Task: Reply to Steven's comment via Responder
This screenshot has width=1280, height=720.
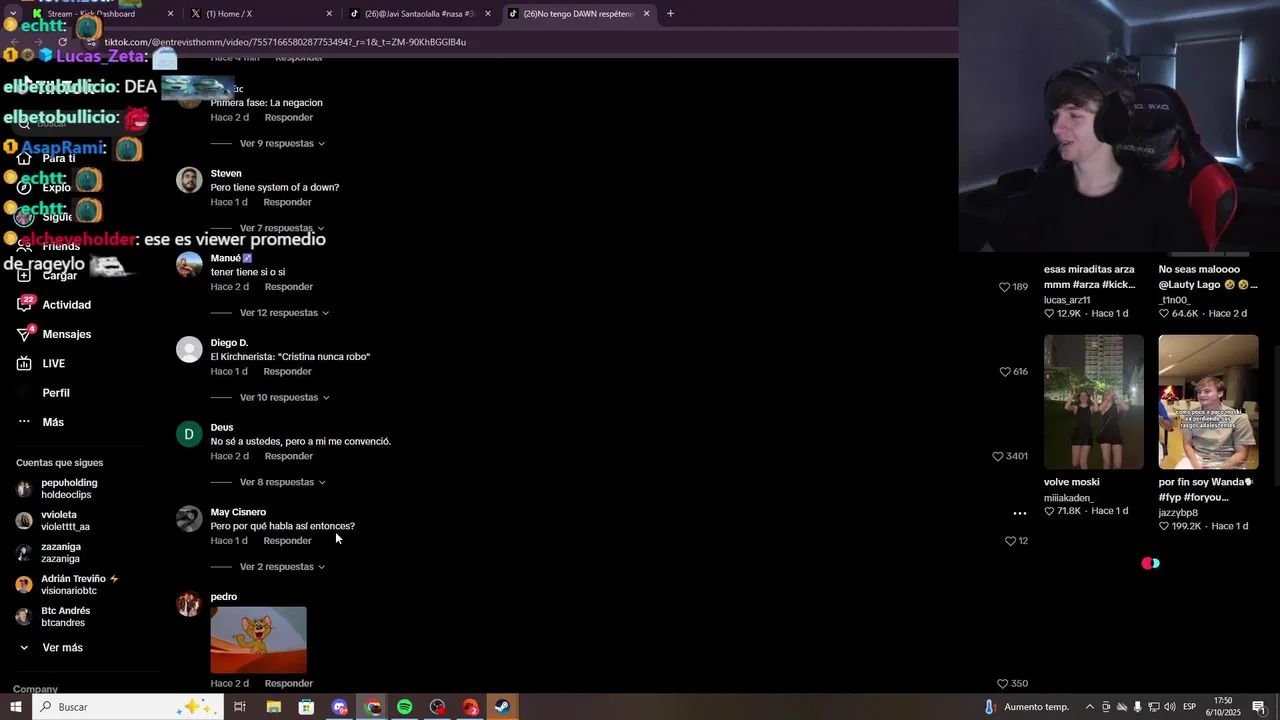Action: point(288,202)
